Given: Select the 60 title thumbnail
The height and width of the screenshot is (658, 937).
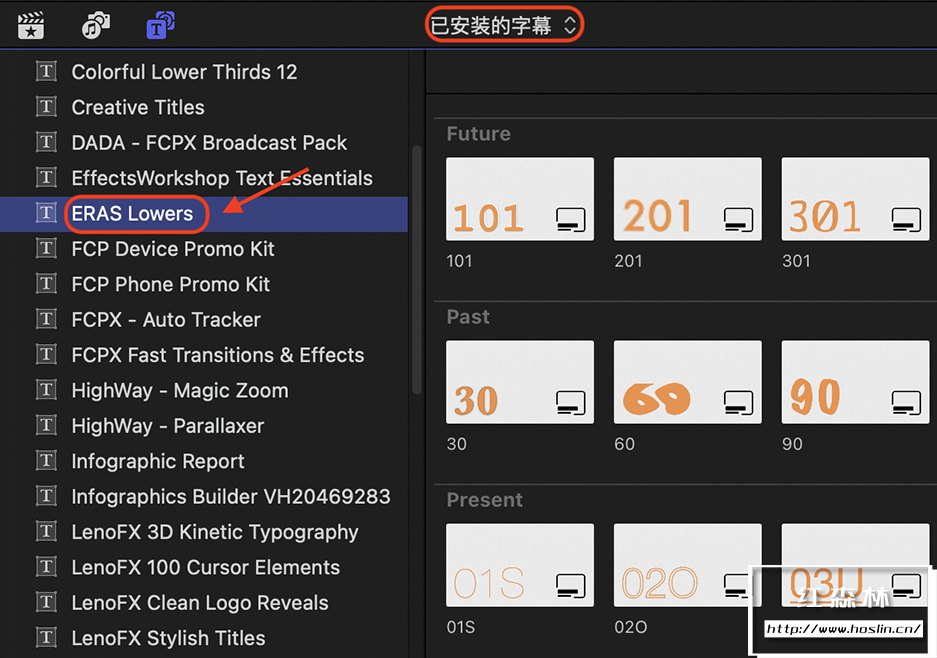Looking at the screenshot, I should (x=688, y=382).
